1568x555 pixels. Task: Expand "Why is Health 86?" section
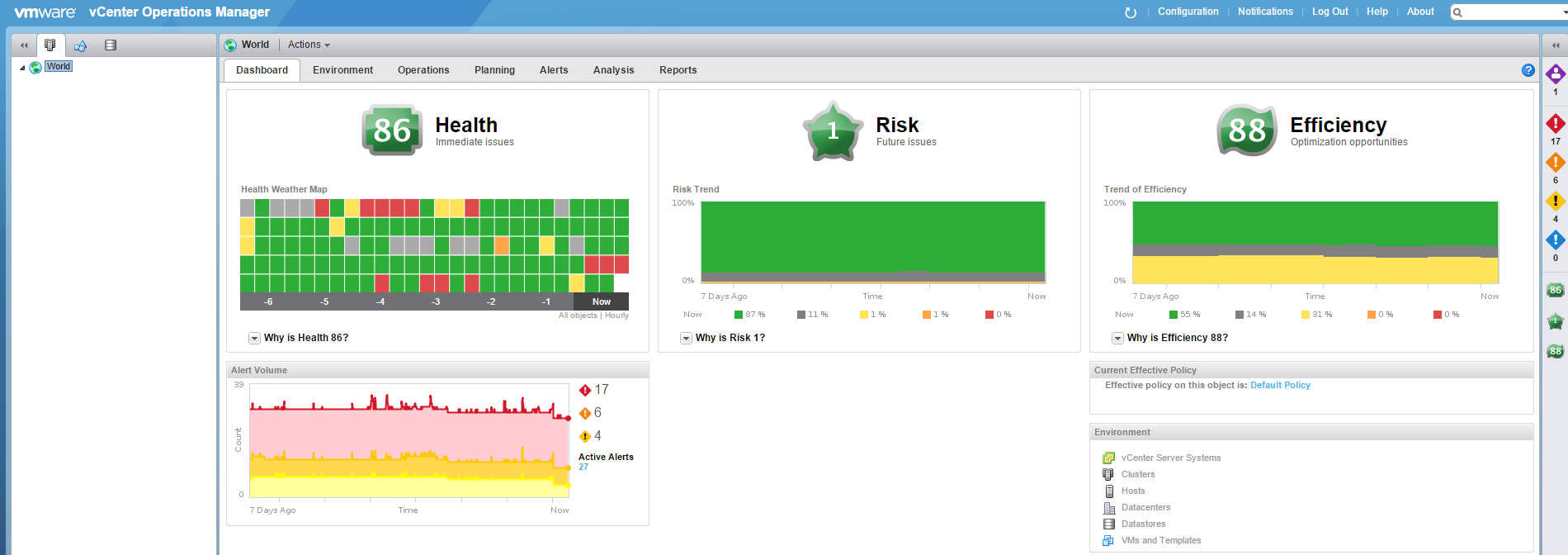point(255,338)
